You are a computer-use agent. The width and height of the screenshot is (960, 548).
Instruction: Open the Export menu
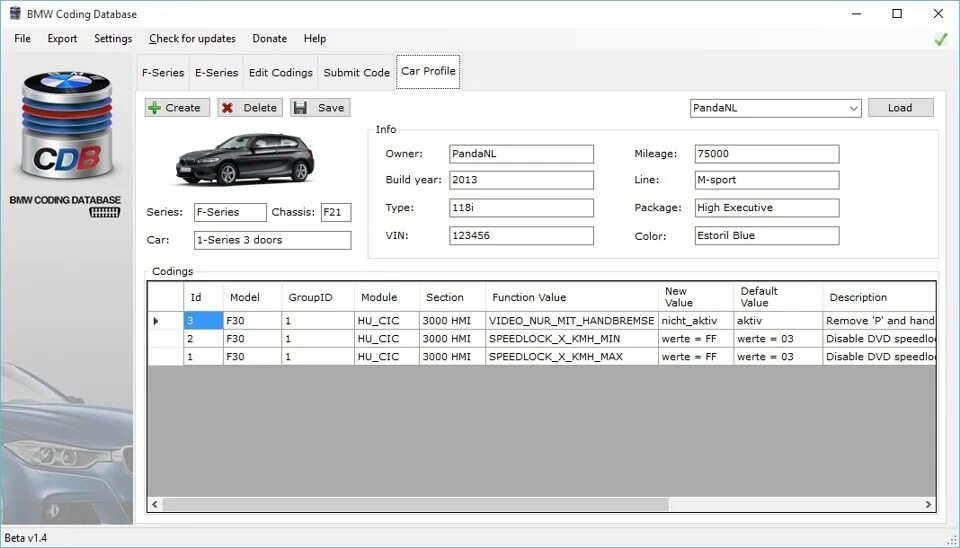pyautogui.click(x=62, y=39)
